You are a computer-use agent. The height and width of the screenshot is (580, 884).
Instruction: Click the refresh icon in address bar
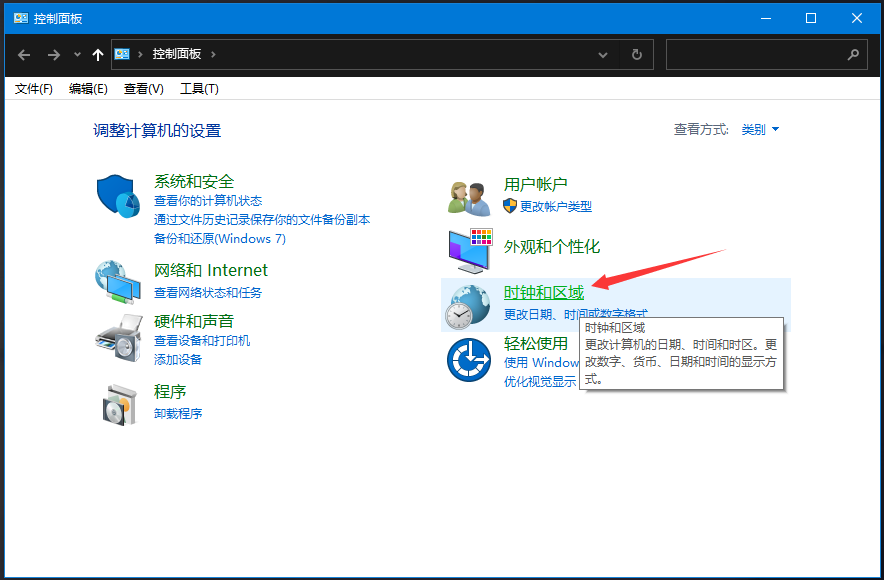click(x=637, y=55)
